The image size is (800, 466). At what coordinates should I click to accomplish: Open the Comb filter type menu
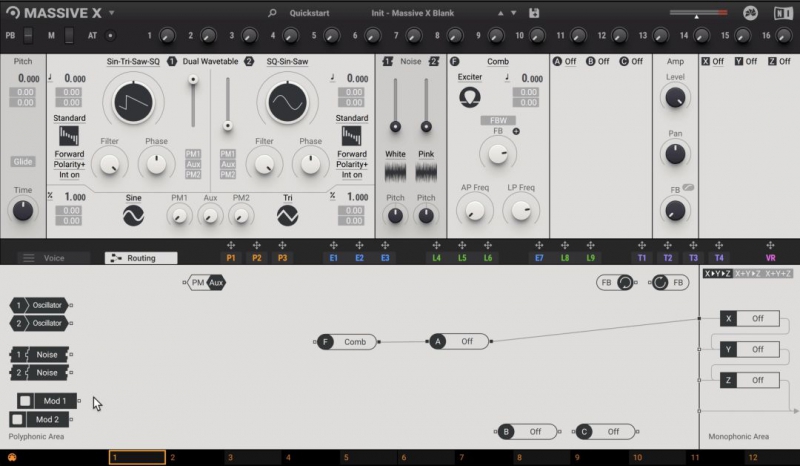tap(497, 61)
